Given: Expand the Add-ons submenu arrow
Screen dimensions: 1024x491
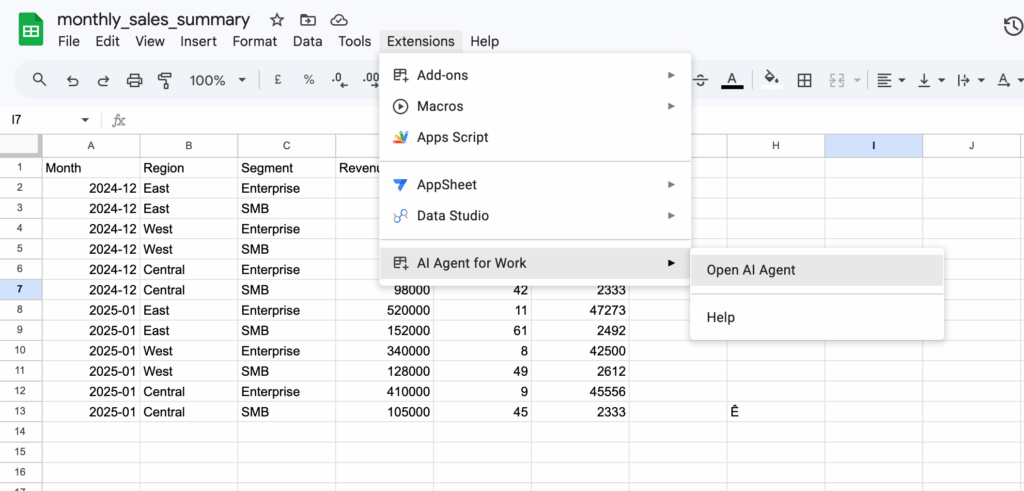Looking at the screenshot, I should (671, 75).
